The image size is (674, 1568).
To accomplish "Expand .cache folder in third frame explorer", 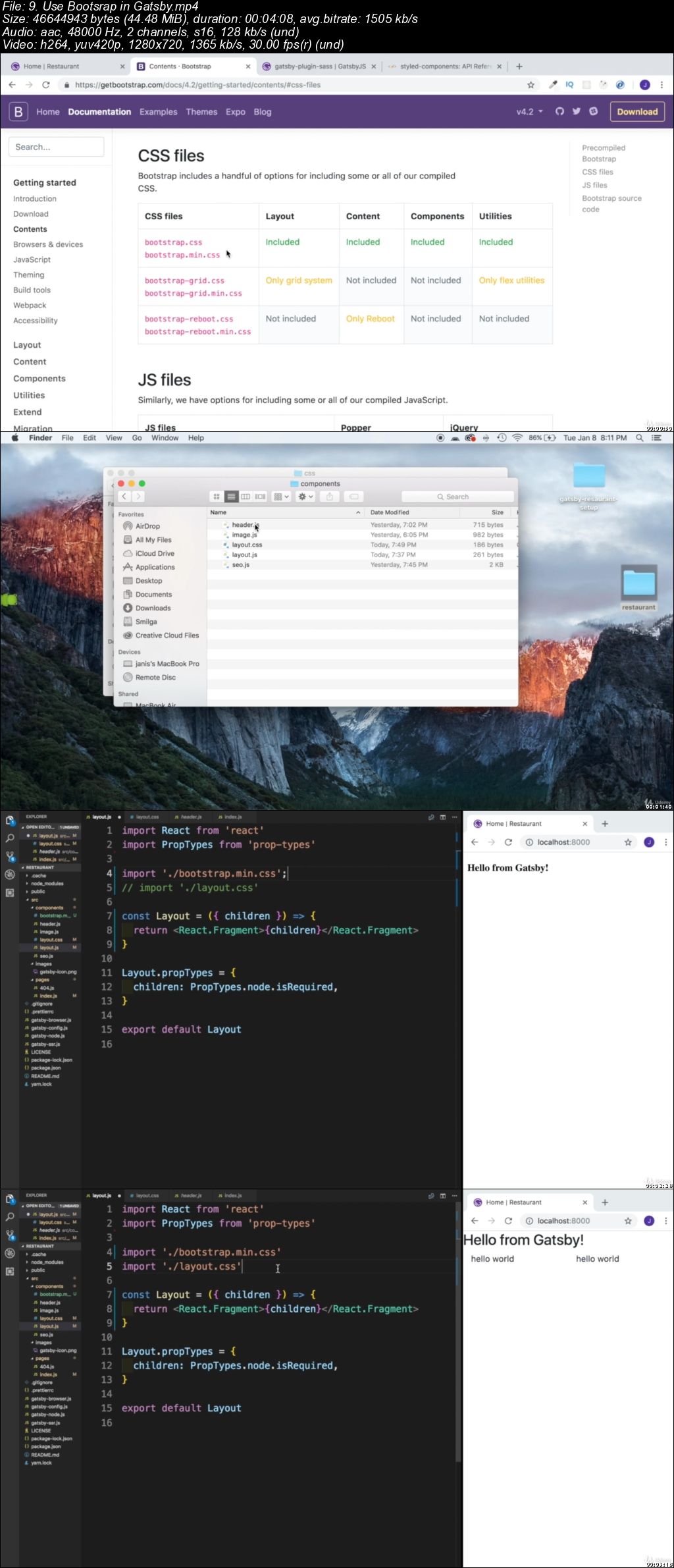I will 39,876.
